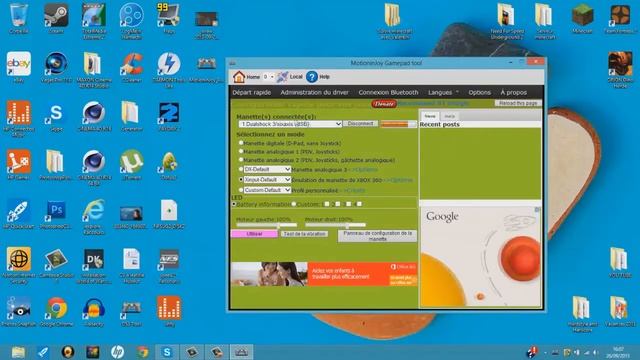
Task: Launch Photoshop from the desktop Ps icon
Action: pyautogui.click(x=56, y=211)
